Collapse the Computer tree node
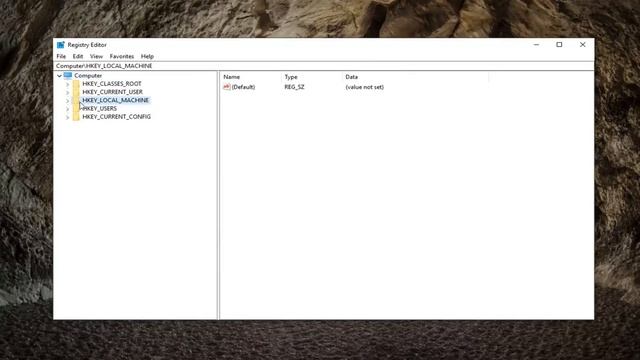This screenshot has width=640, height=360. (59, 76)
